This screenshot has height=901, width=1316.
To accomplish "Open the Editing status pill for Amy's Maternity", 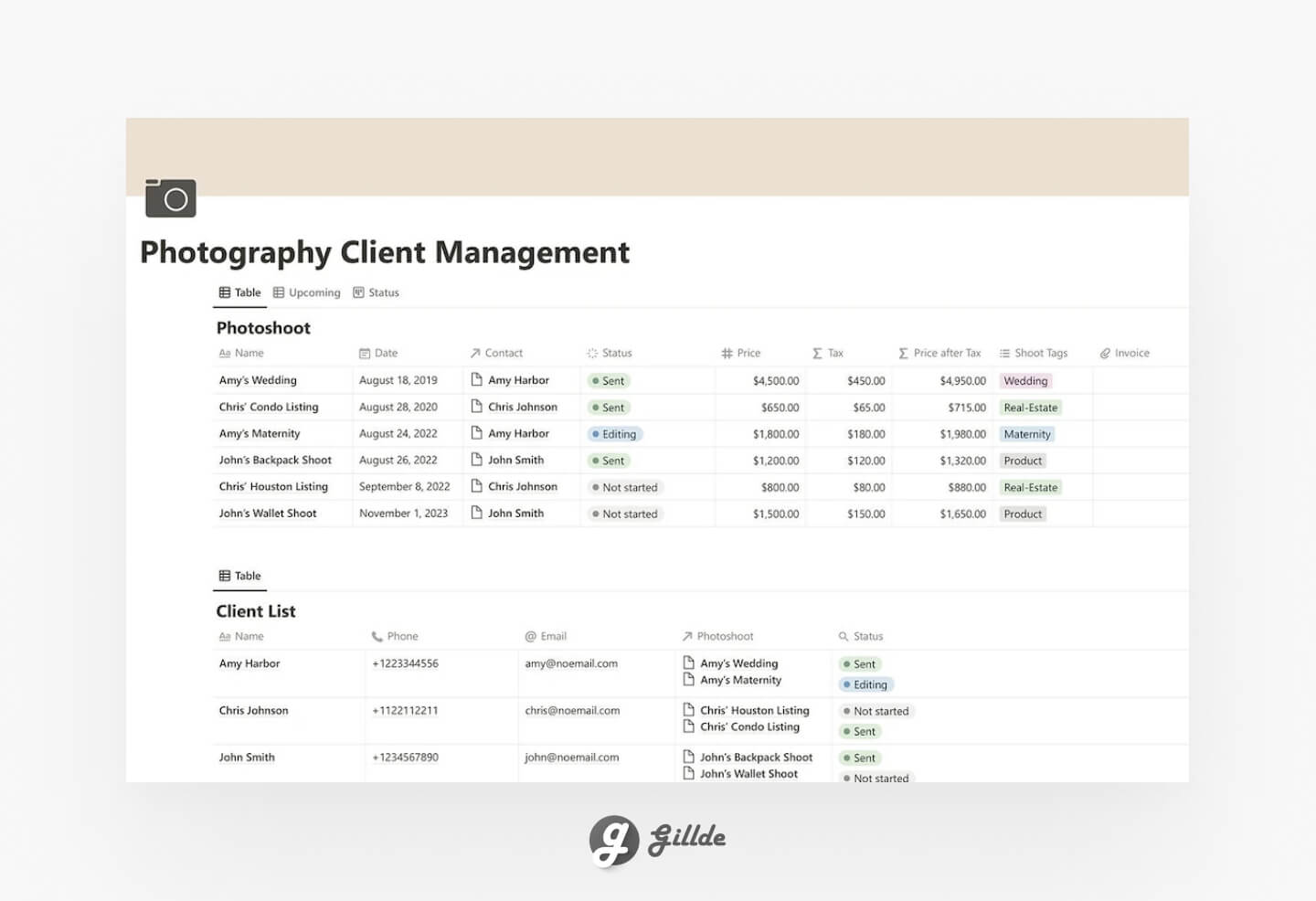I will [614, 434].
